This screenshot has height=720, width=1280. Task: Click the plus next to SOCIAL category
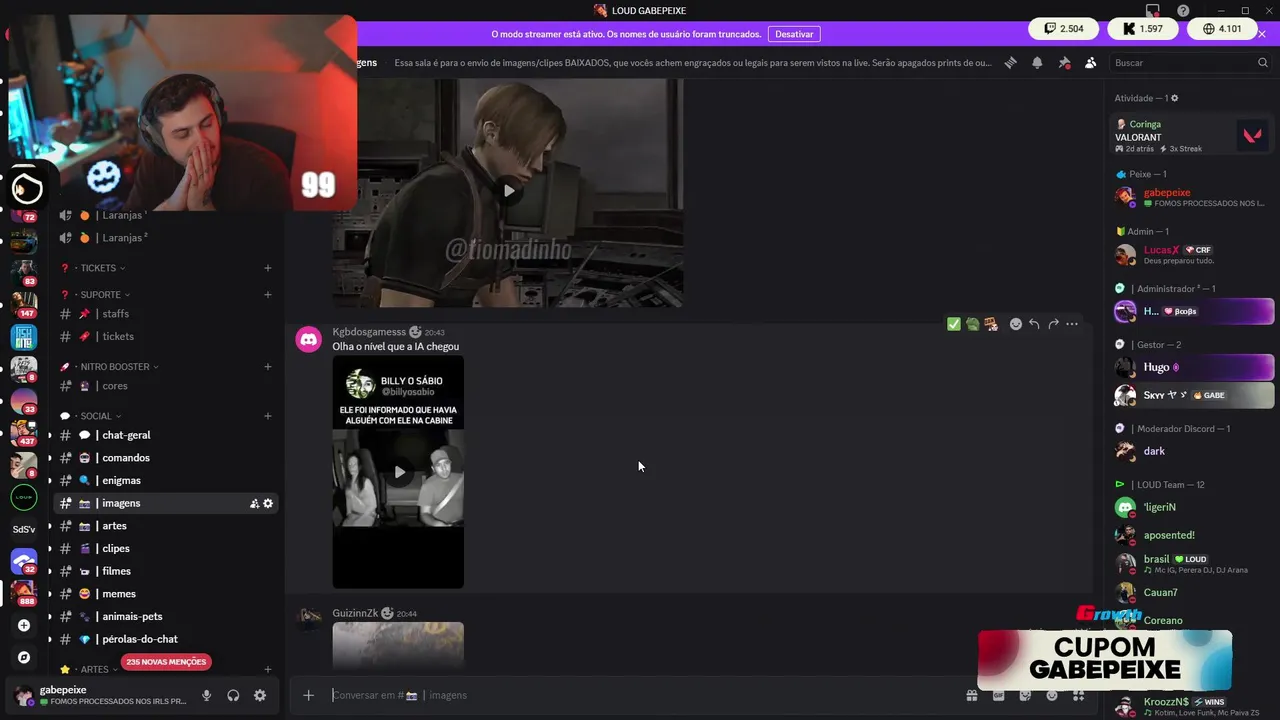point(267,416)
